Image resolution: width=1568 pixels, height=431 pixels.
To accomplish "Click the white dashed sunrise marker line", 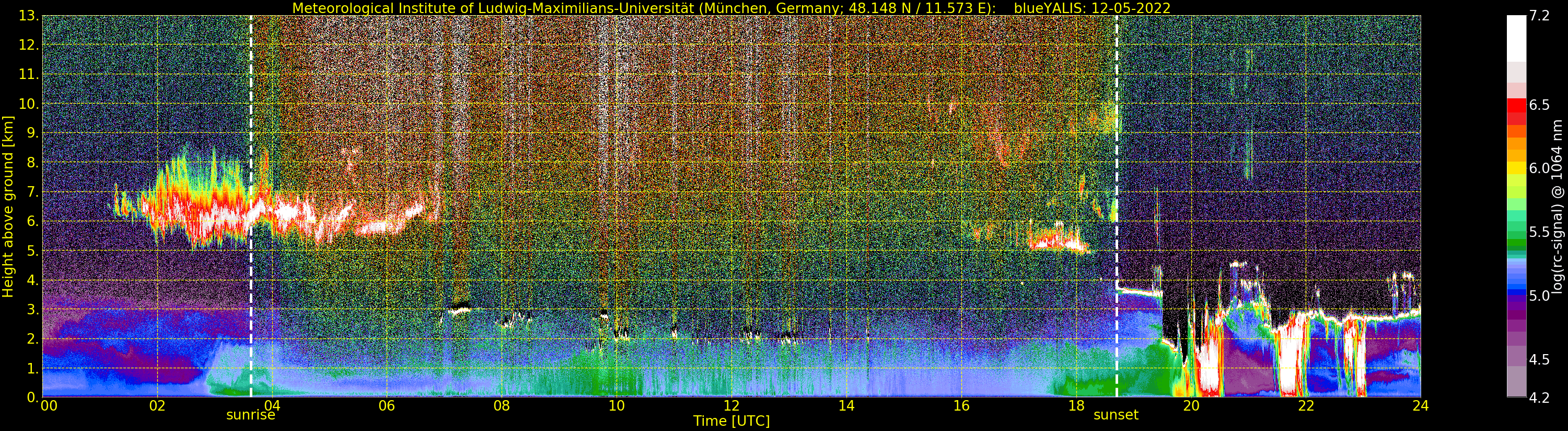I will [x=251, y=206].
